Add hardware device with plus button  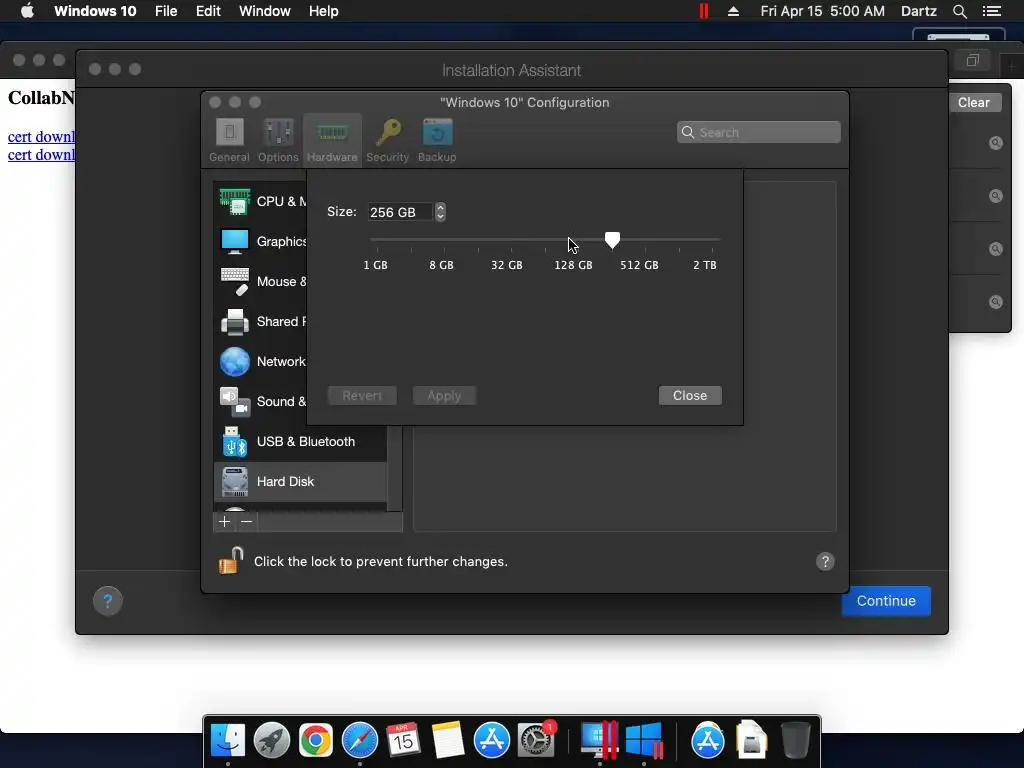point(225,521)
